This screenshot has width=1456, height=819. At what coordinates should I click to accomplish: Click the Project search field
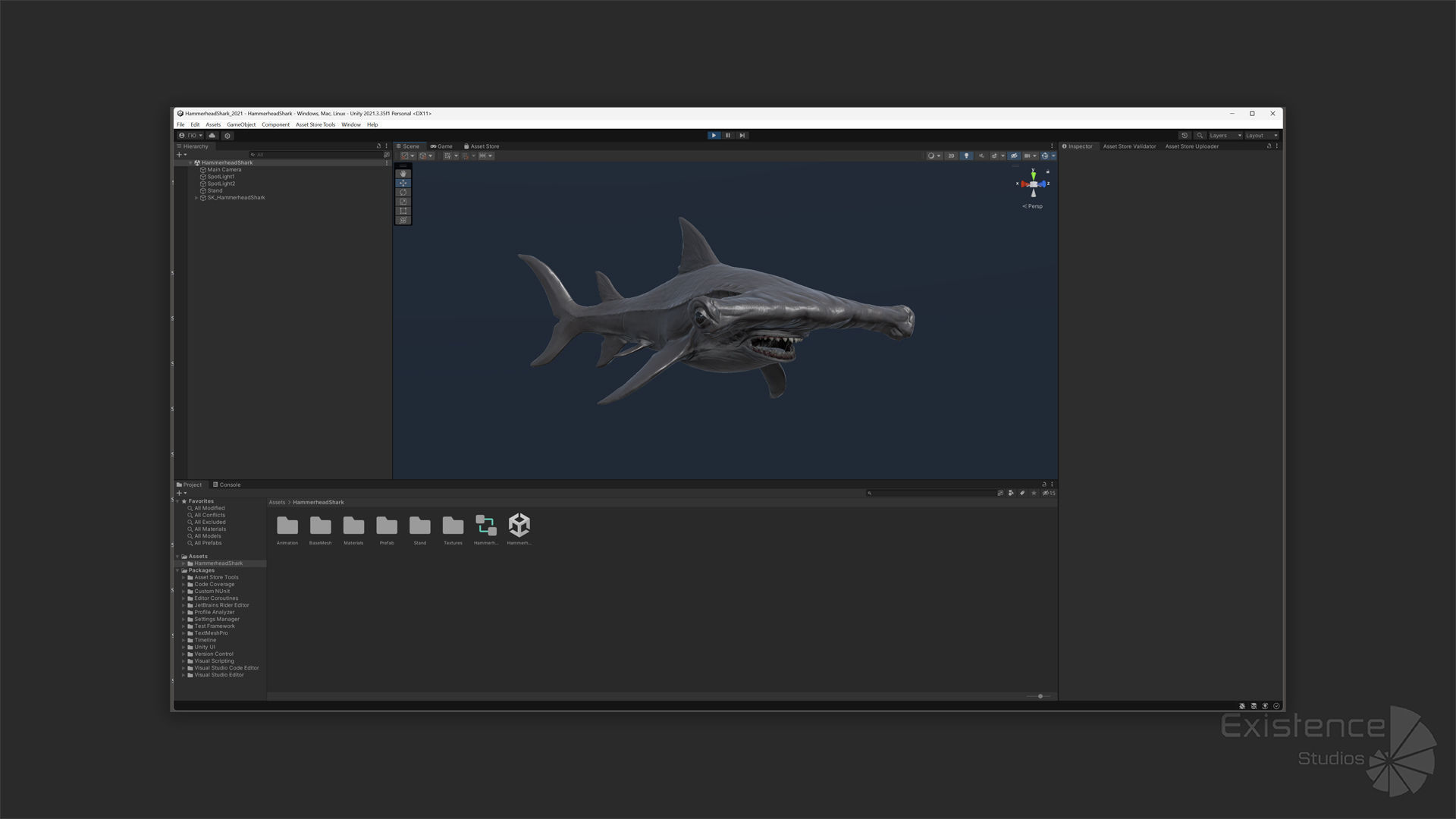930,493
